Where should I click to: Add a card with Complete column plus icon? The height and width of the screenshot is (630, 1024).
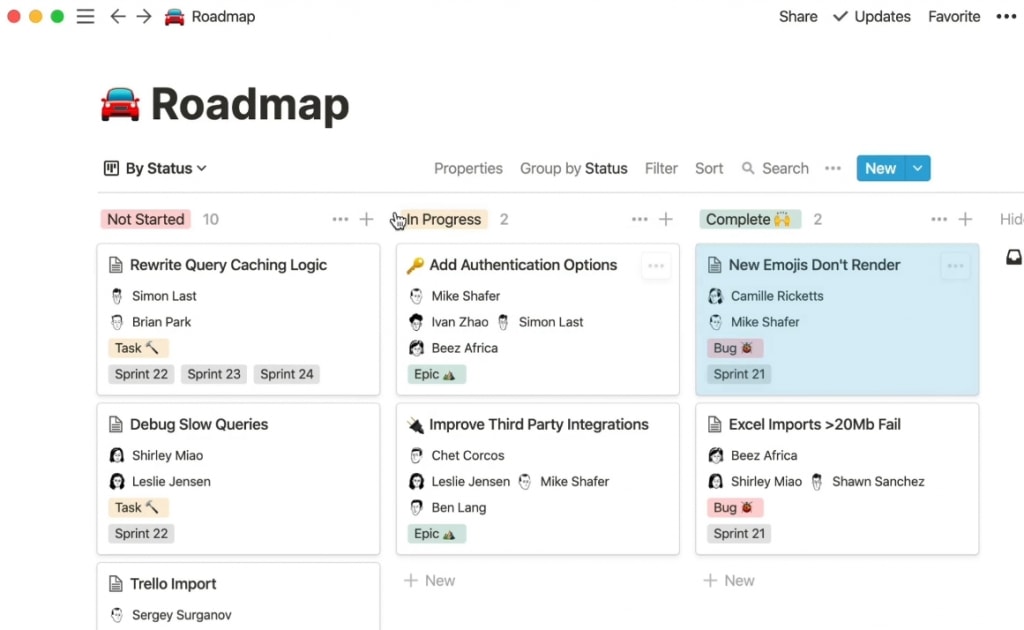[x=965, y=219]
